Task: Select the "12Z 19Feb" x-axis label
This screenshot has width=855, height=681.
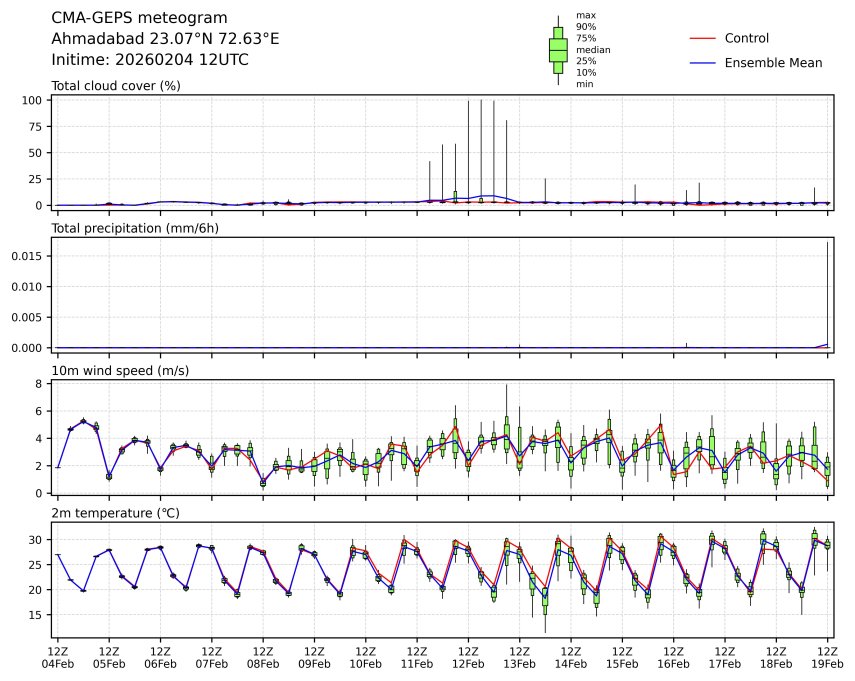Action: [x=828, y=658]
